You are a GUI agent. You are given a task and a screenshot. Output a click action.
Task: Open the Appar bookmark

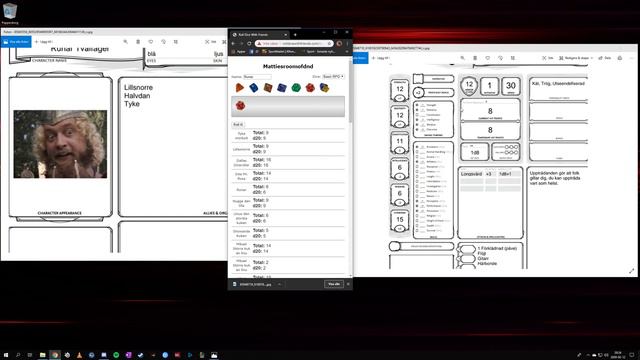tap(239, 52)
